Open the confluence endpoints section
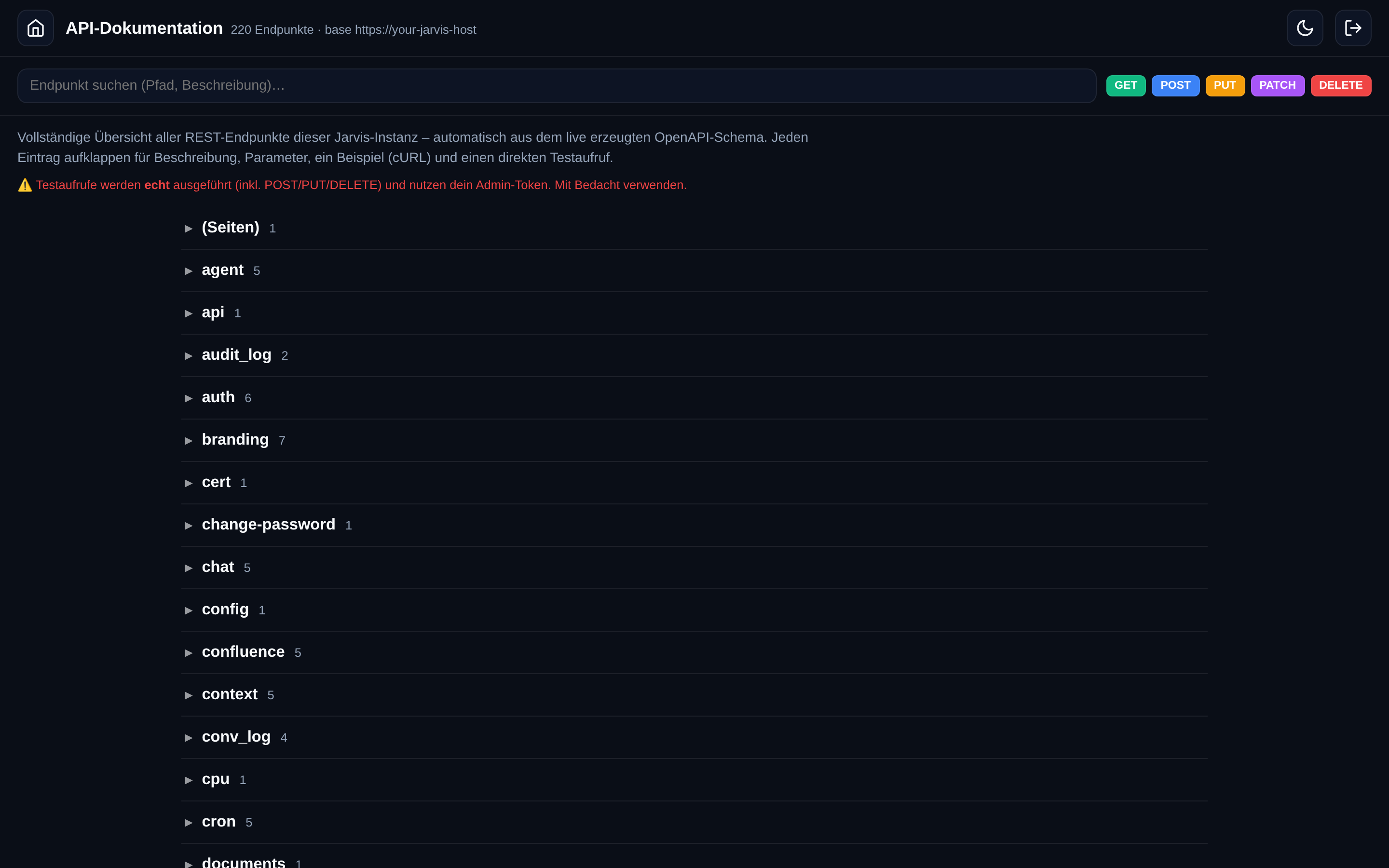The width and height of the screenshot is (1389, 868). click(x=694, y=653)
